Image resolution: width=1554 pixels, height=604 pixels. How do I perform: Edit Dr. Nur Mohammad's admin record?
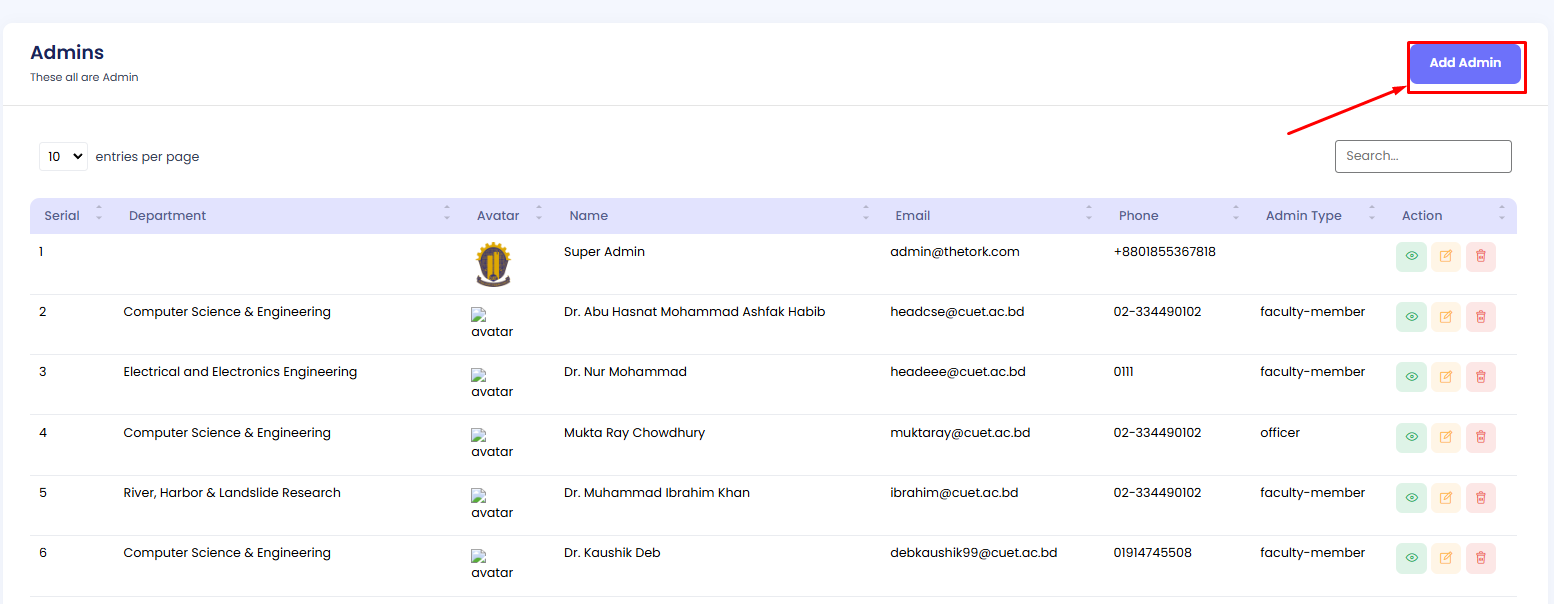click(x=1445, y=377)
